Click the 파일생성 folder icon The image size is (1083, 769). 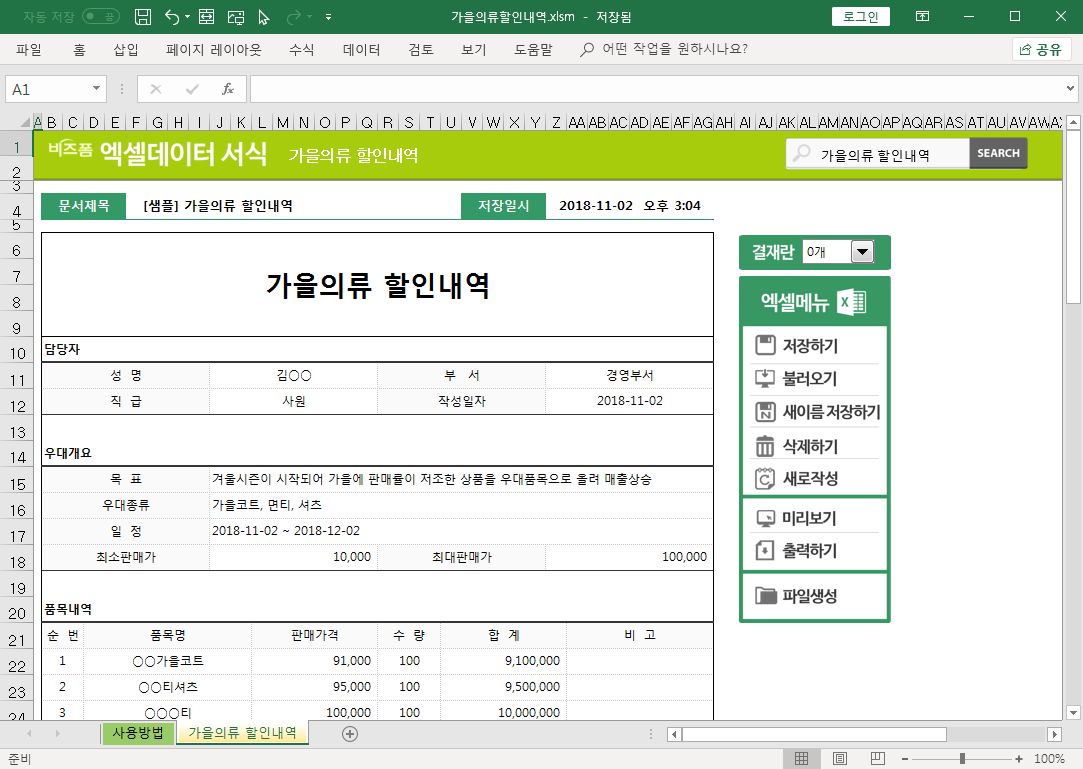point(766,596)
